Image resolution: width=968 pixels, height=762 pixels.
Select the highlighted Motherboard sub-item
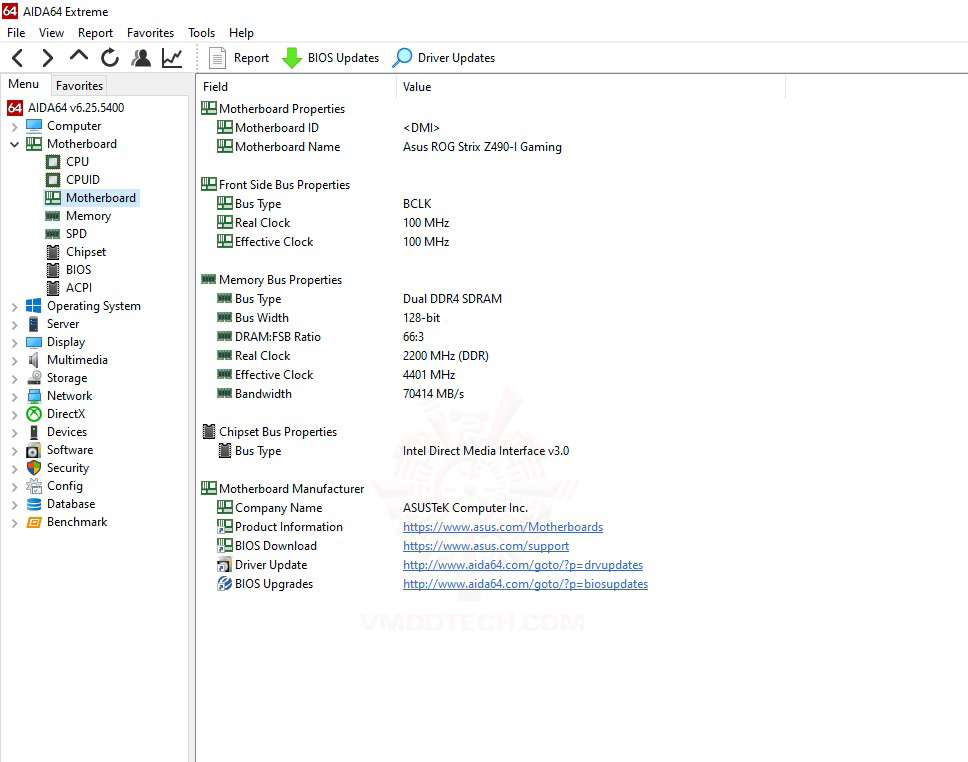[92, 198]
